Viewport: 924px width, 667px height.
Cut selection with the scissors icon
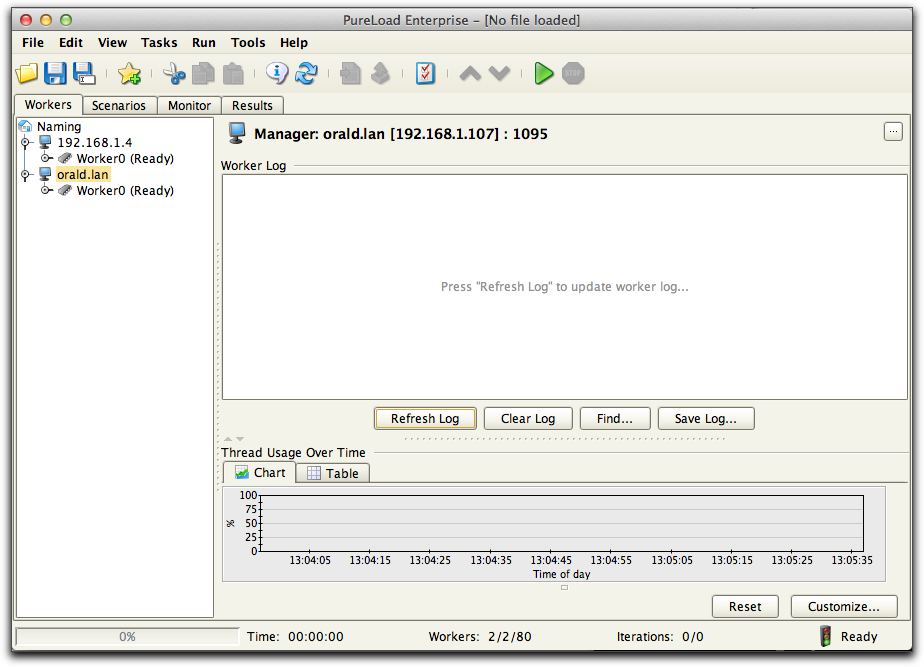click(174, 74)
